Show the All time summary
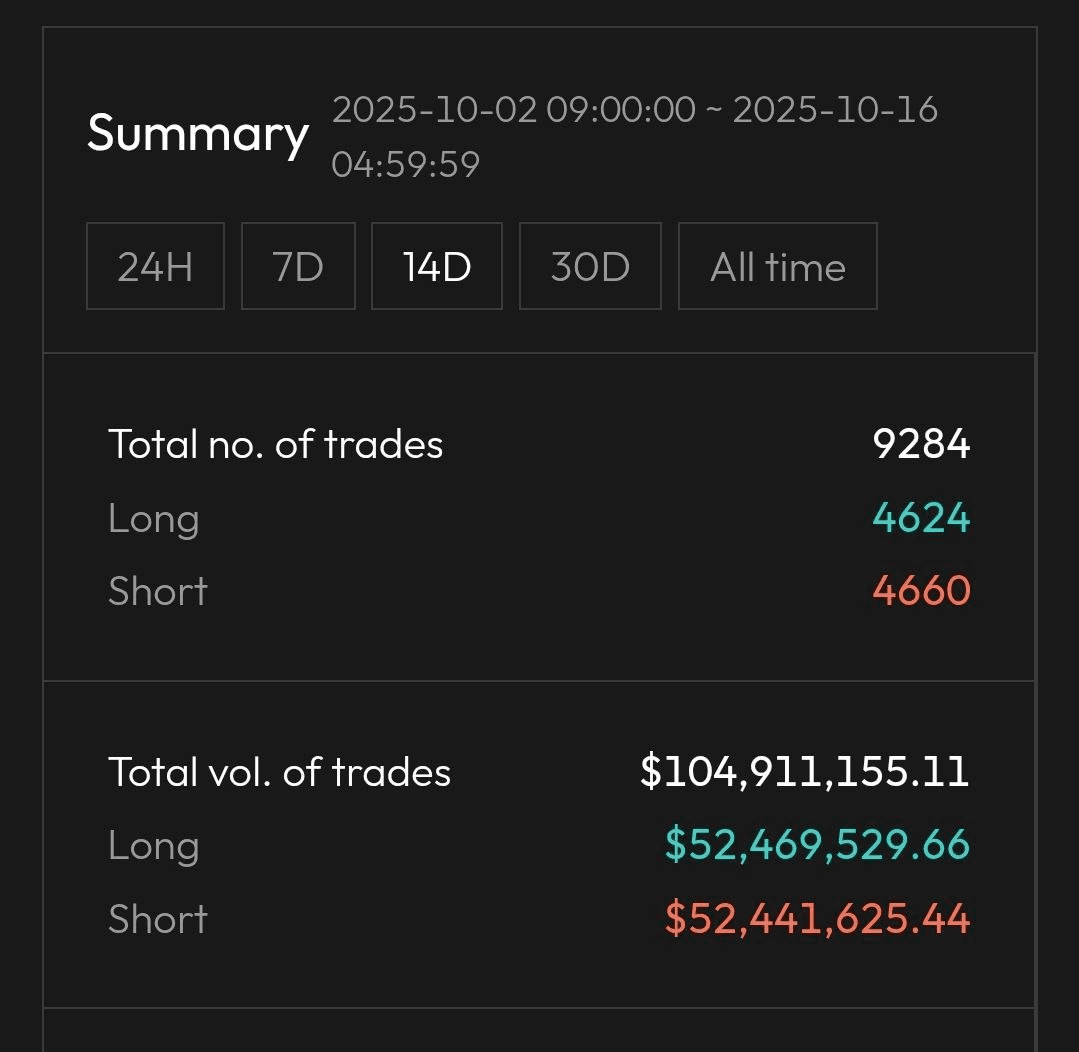1079x1052 pixels. [x=777, y=266]
